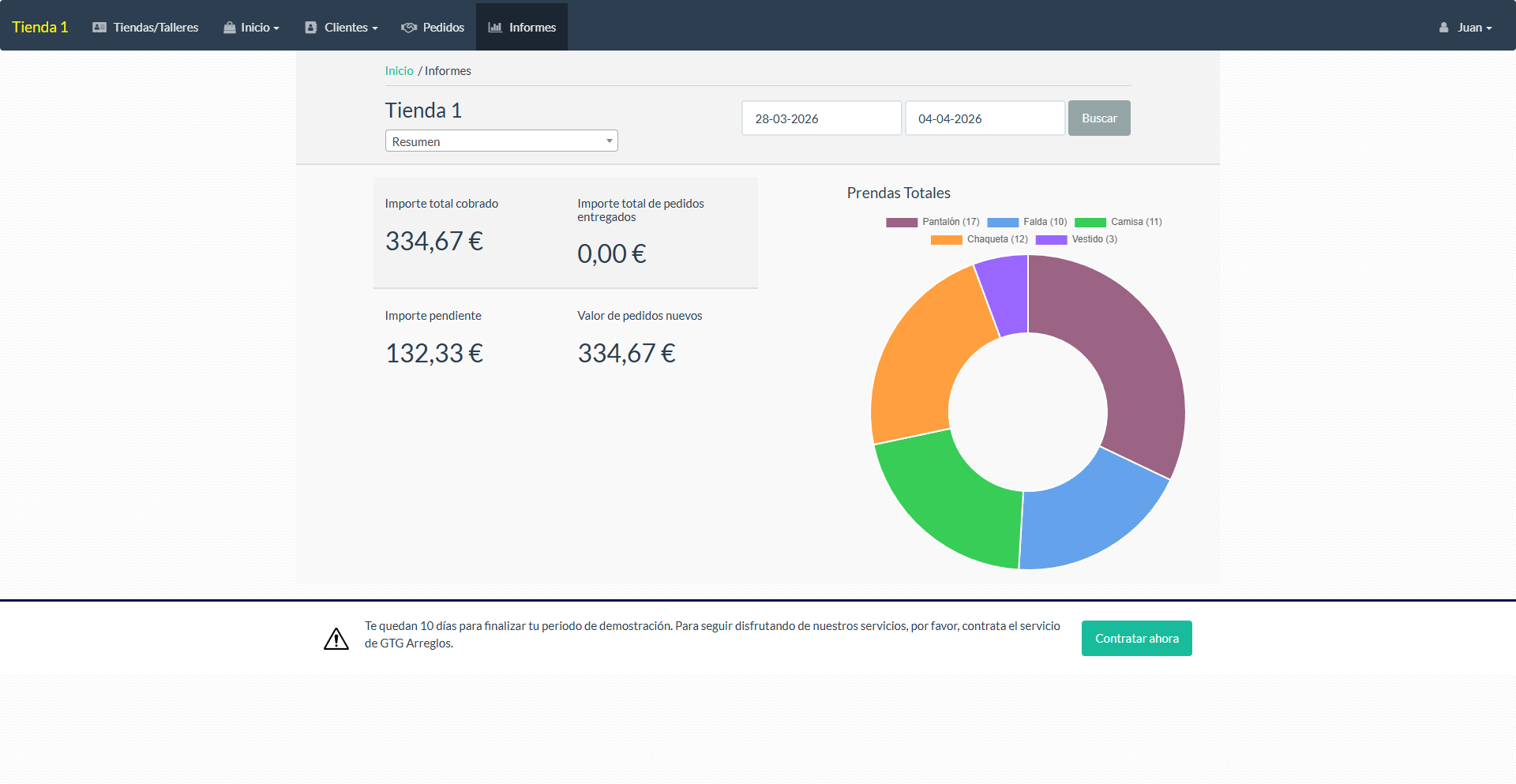Follow the Inicio breadcrumb link
This screenshot has width=1516, height=784.
pyautogui.click(x=399, y=71)
